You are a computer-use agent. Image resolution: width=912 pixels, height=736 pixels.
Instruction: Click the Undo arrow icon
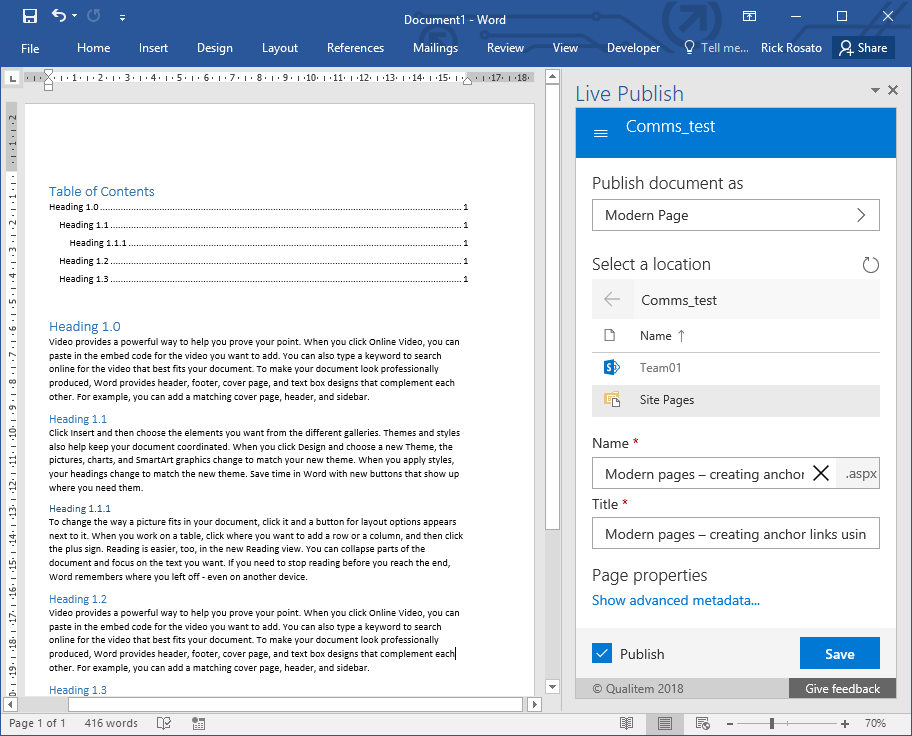tap(59, 16)
